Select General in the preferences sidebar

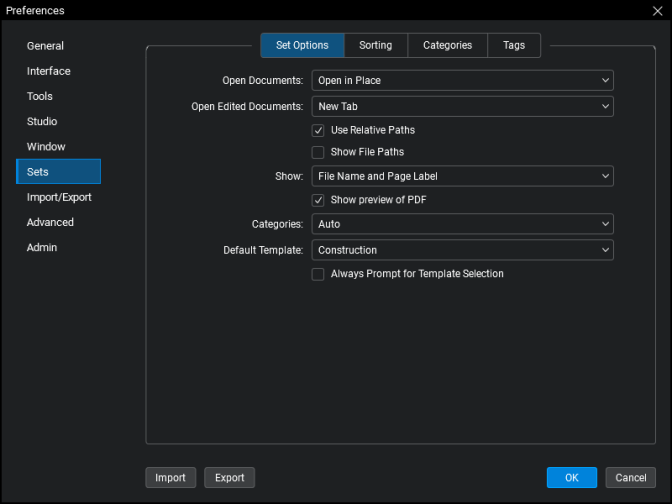[x=45, y=46]
